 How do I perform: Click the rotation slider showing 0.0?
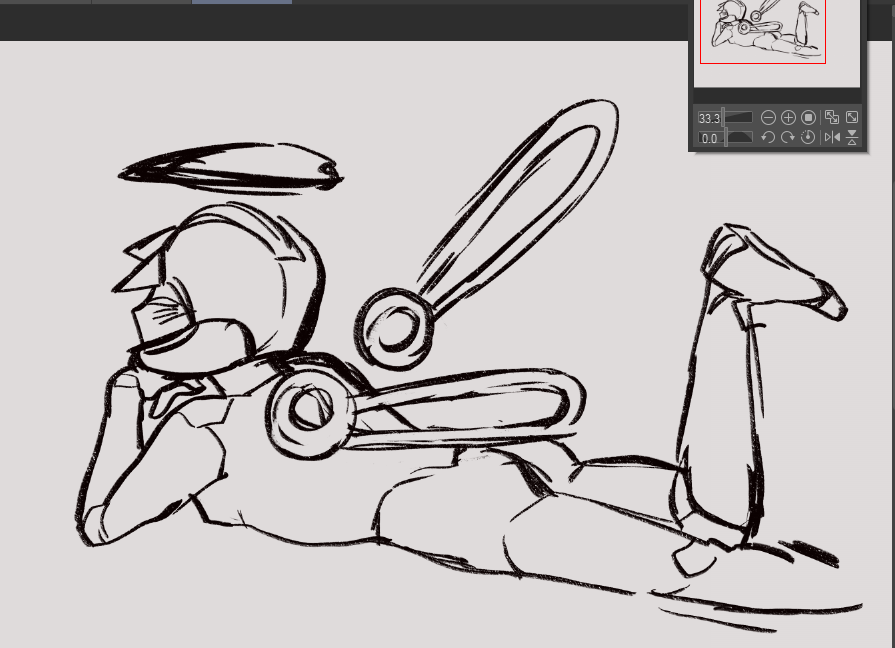(725, 138)
